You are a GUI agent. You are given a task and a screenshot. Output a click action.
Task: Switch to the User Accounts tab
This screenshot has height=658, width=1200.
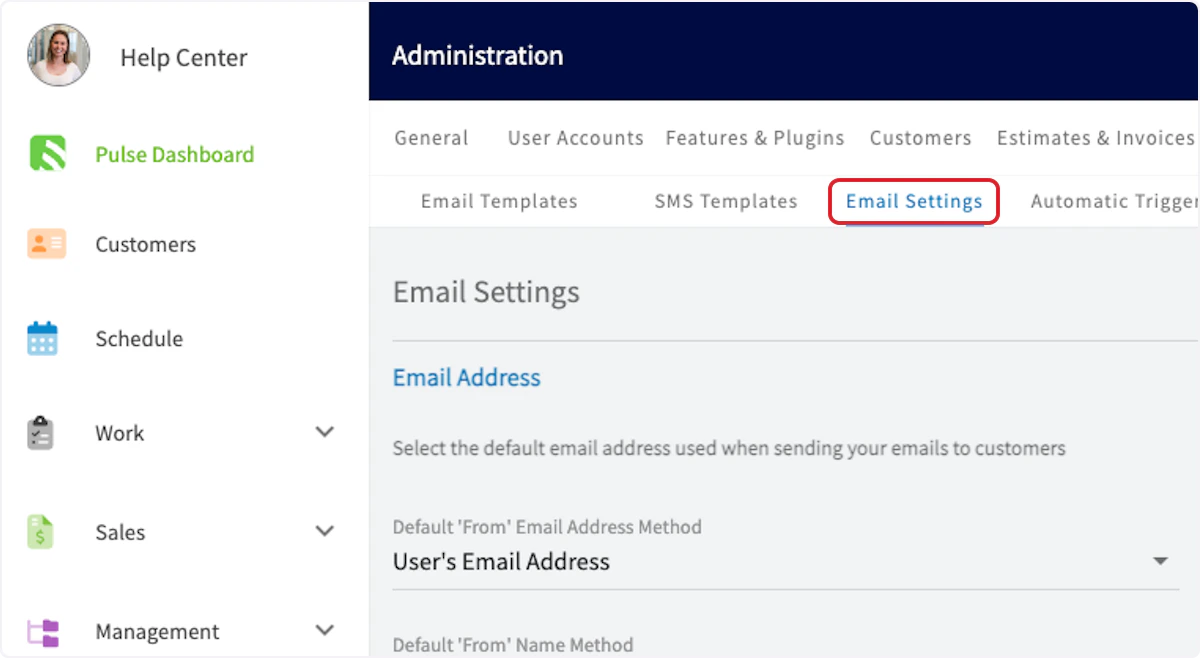click(575, 138)
